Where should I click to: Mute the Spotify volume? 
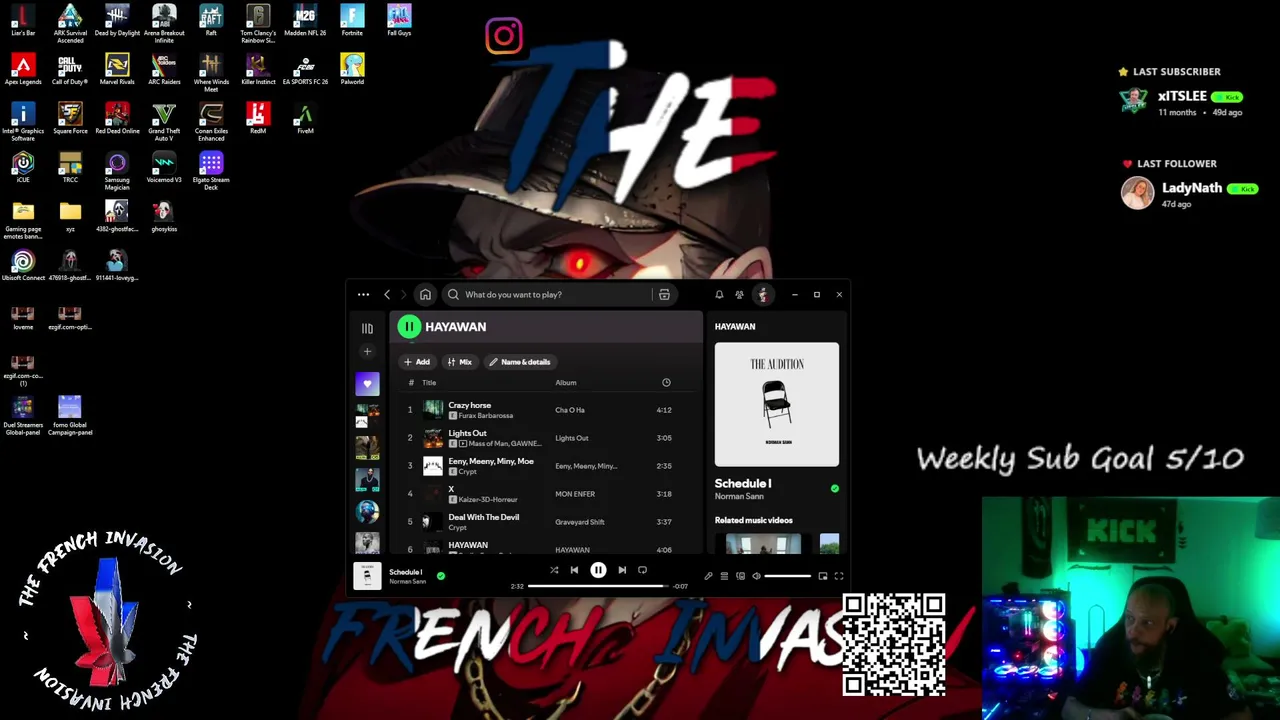(x=756, y=576)
